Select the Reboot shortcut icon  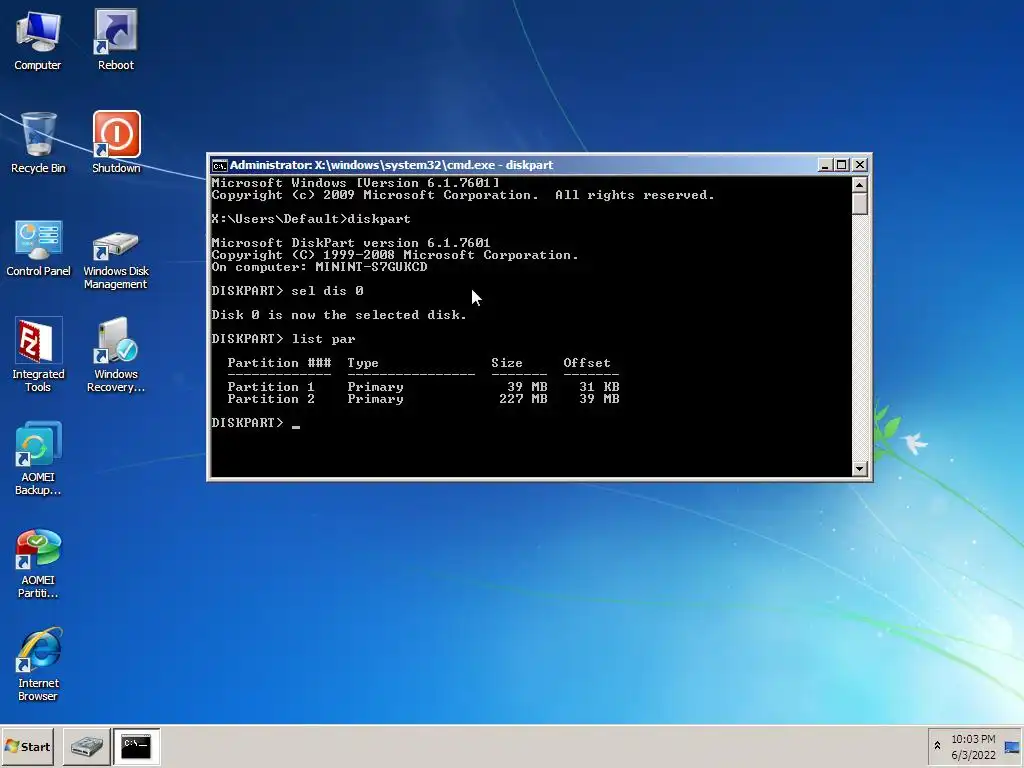coord(116,40)
